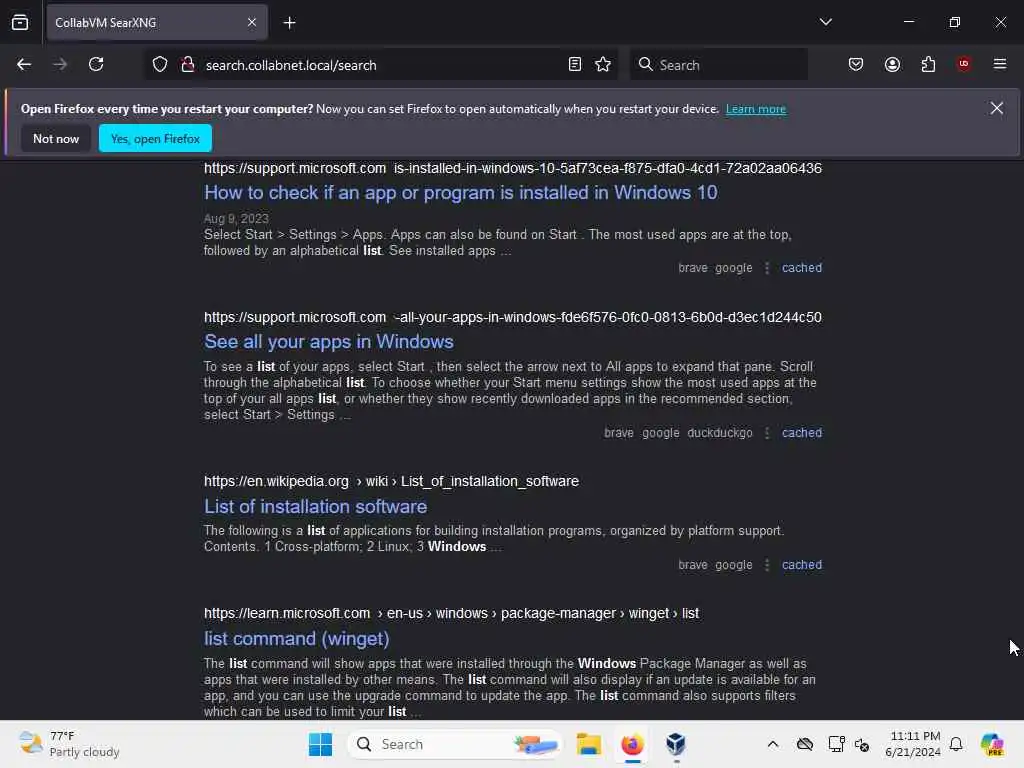Image resolution: width=1024 pixels, height=768 pixels.
Task: Close the CollabVM SearXNG tab
Action: click(x=252, y=23)
